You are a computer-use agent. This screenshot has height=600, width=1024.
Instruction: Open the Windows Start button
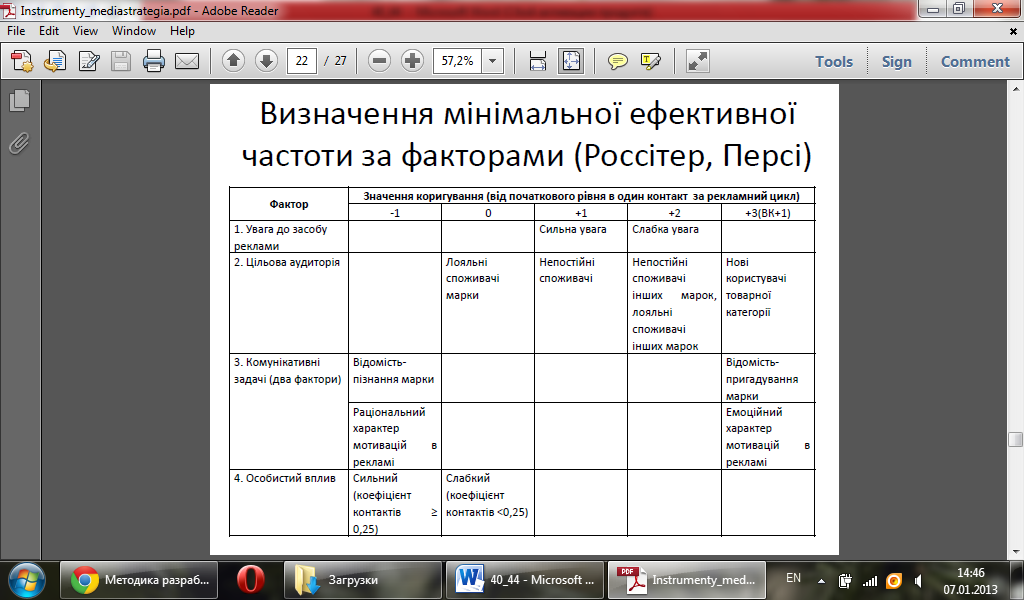point(27,579)
